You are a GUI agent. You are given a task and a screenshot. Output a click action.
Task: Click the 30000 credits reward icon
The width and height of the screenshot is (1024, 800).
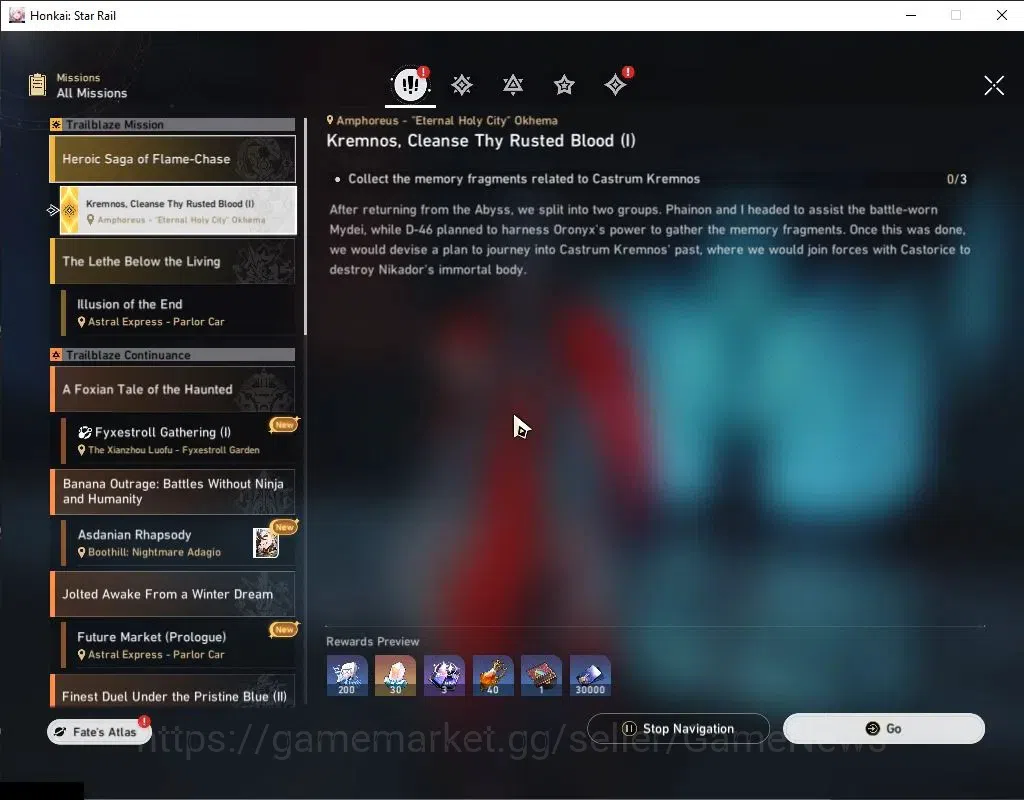pyautogui.click(x=590, y=676)
